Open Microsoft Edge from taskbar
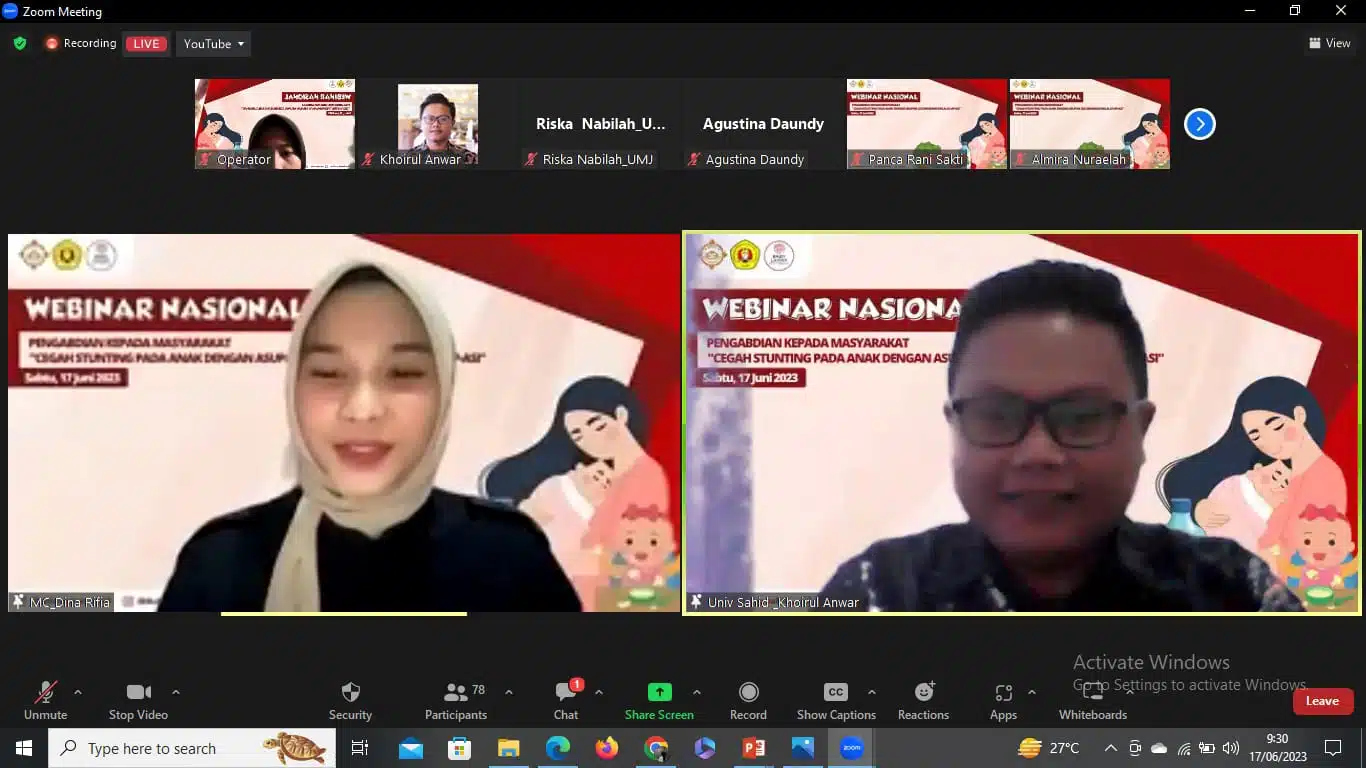The height and width of the screenshot is (768, 1366). (557, 748)
